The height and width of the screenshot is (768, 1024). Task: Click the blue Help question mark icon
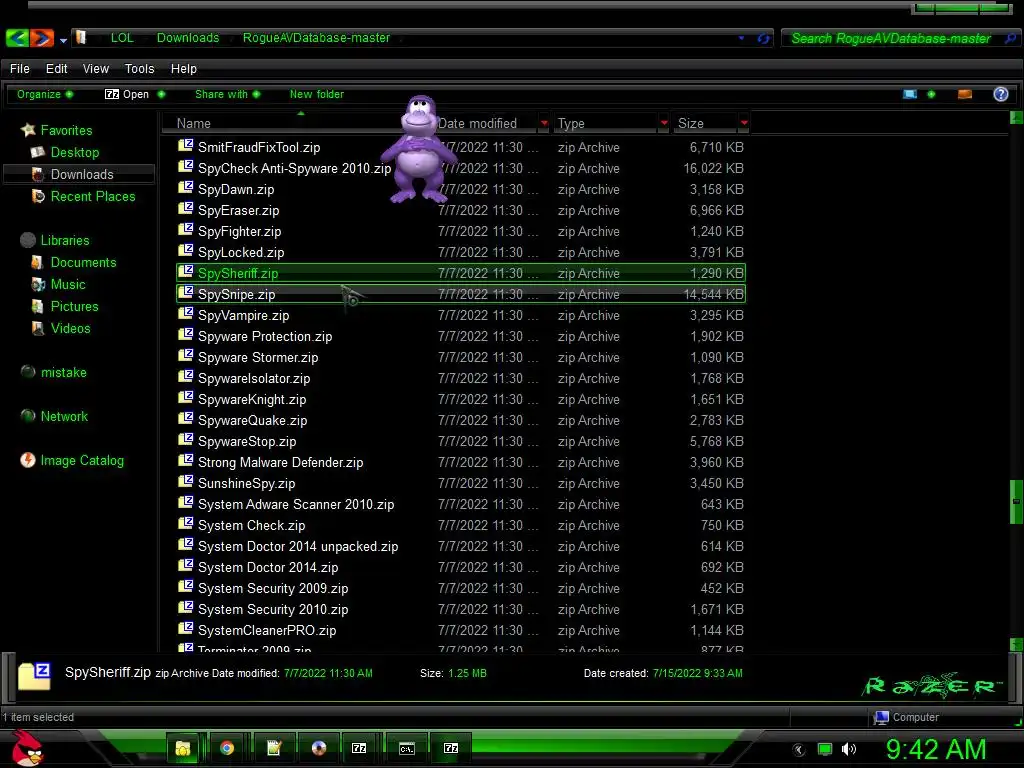coord(1000,94)
